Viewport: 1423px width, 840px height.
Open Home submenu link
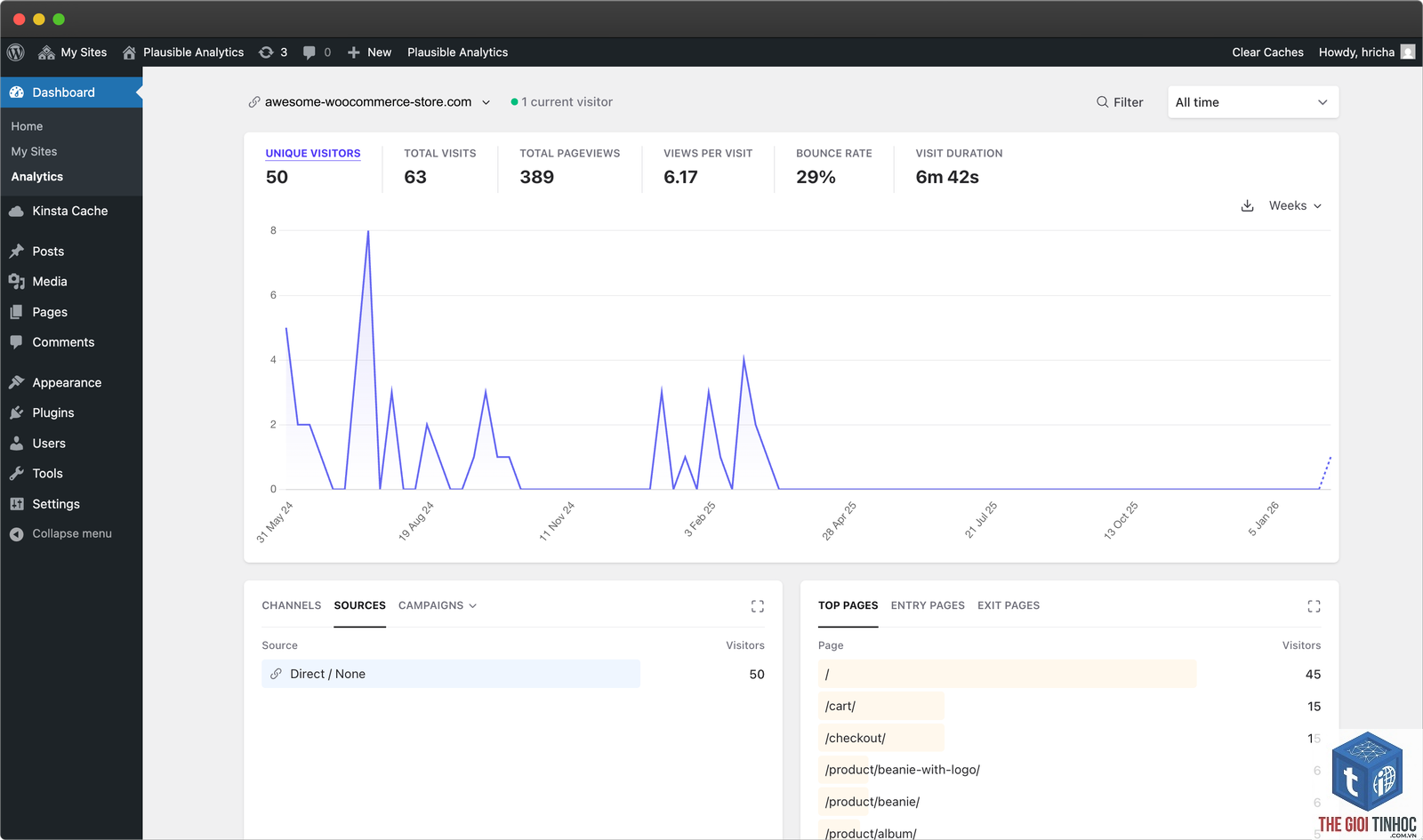coord(27,126)
